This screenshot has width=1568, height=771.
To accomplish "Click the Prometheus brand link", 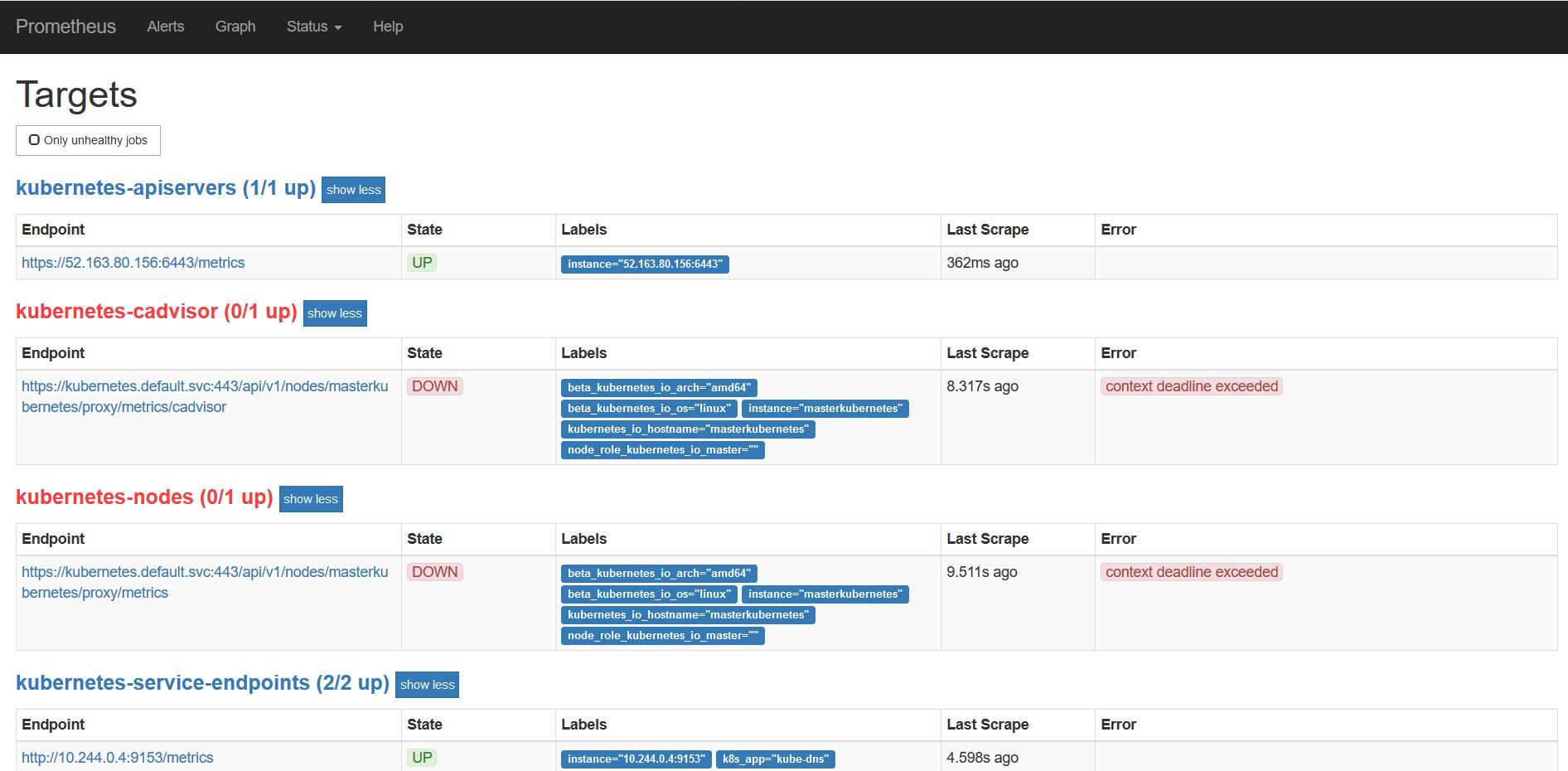I will click(65, 27).
